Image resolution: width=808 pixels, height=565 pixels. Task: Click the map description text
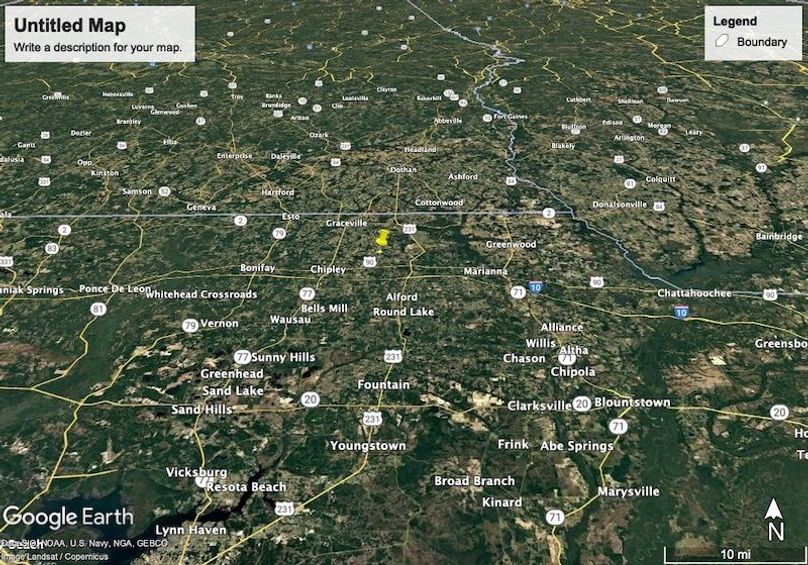pos(98,47)
